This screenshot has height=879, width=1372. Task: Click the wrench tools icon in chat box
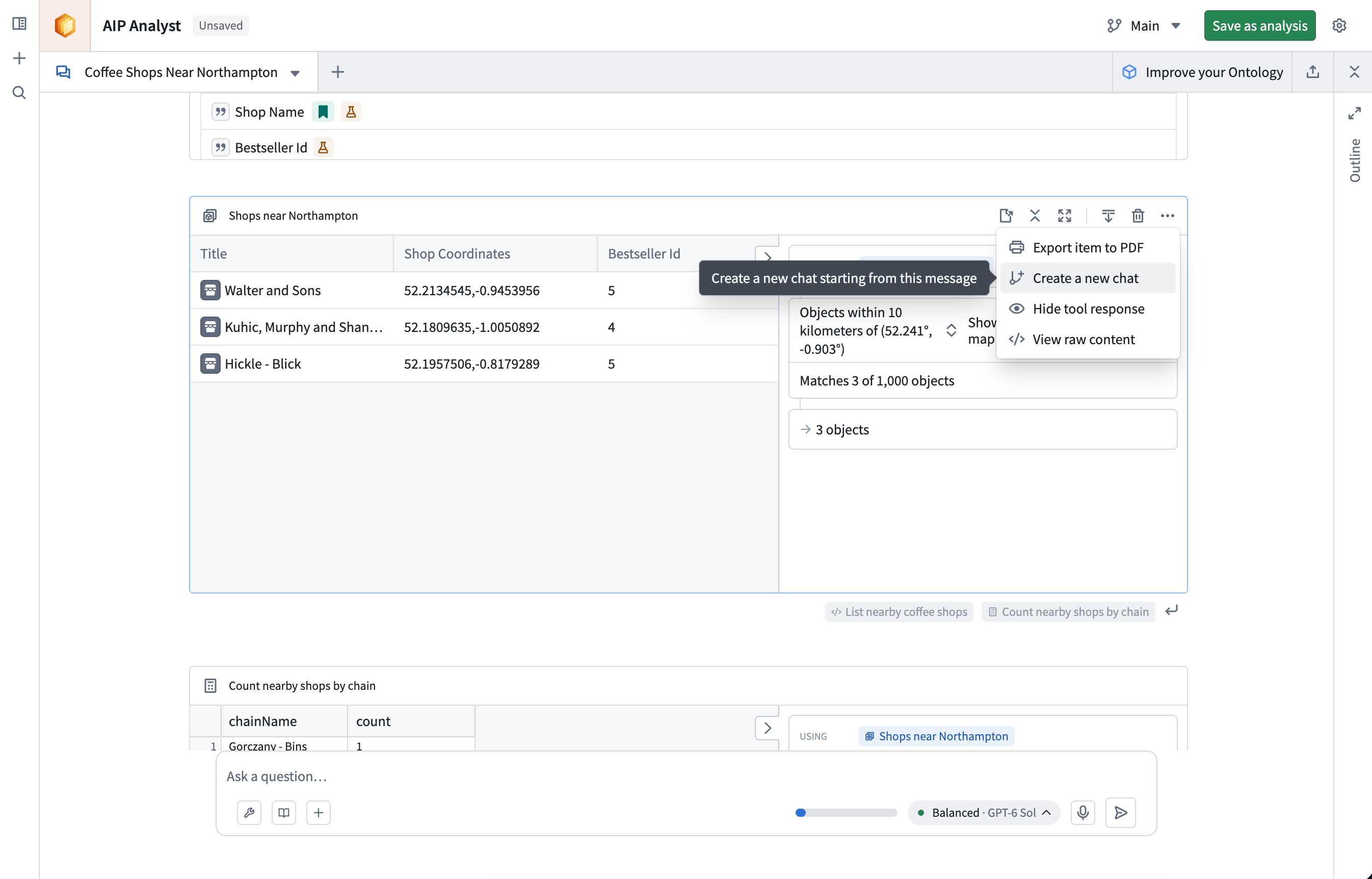249,813
